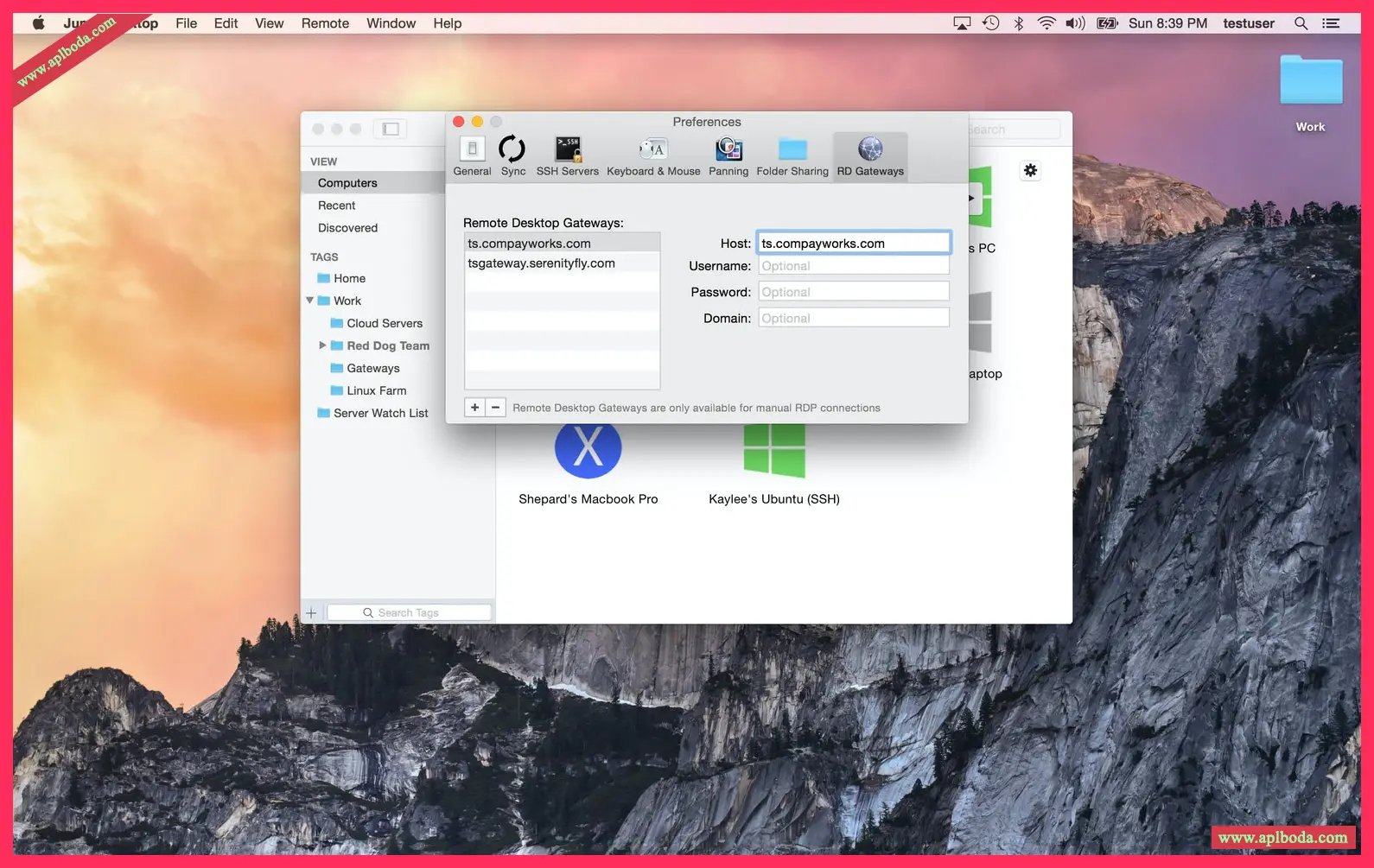Open the Sync preferences pane
This screenshot has width=1374, height=868.
(512, 156)
